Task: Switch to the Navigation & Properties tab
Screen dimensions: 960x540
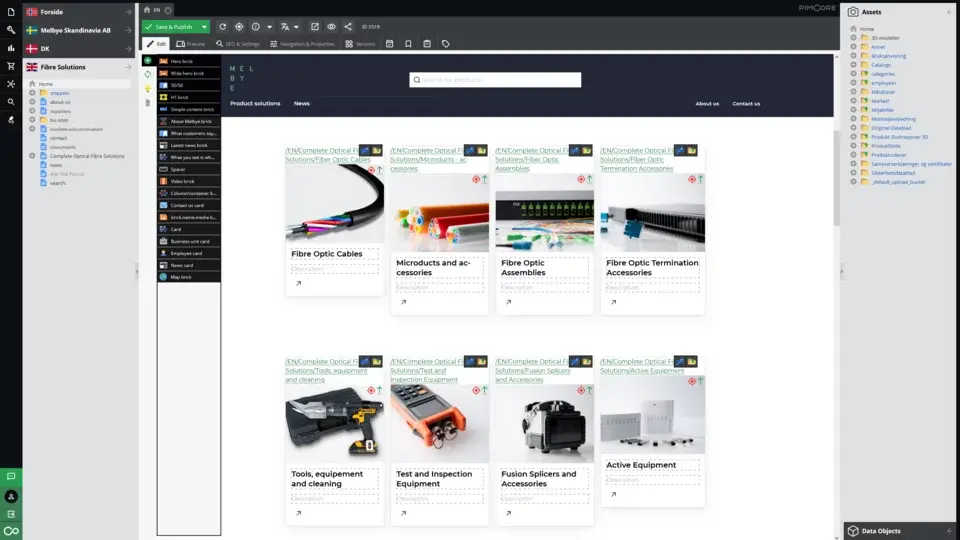Action: click(x=302, y=44)
